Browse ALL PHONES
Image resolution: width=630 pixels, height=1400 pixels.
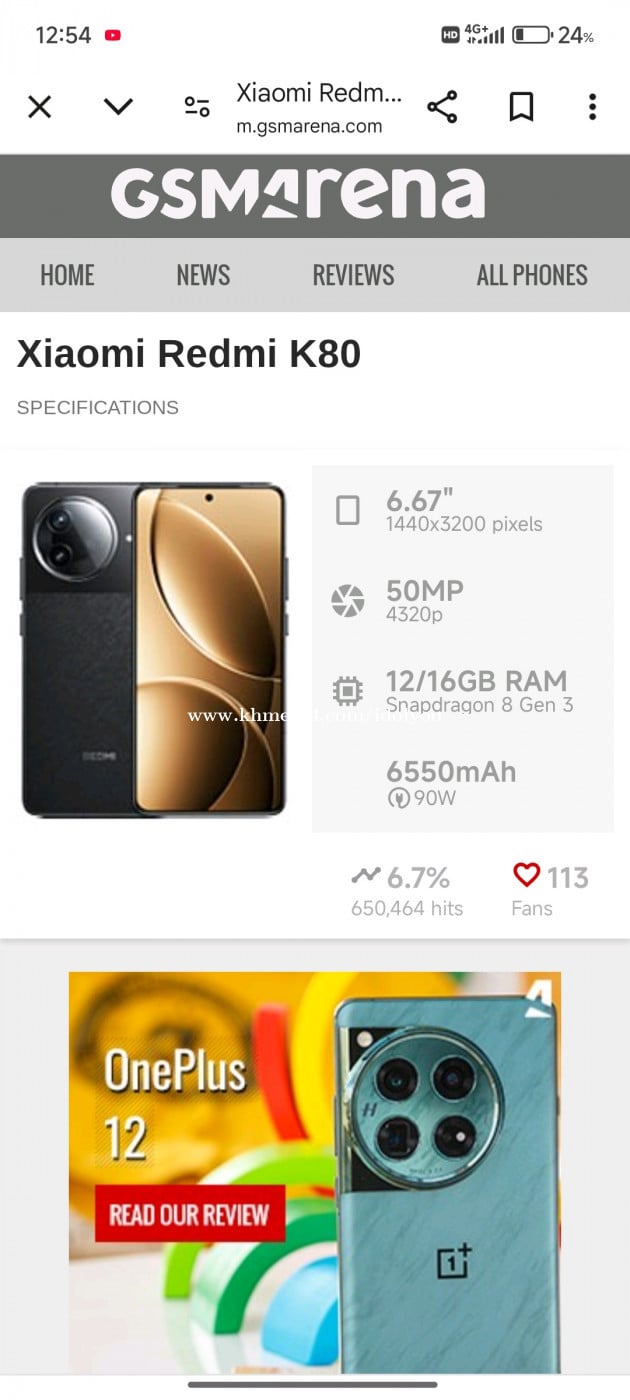point(532,275)
